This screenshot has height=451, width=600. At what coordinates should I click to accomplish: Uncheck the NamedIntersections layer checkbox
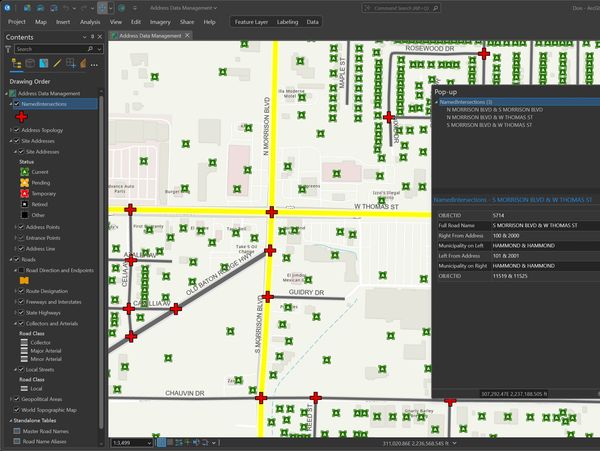[16, 103]
